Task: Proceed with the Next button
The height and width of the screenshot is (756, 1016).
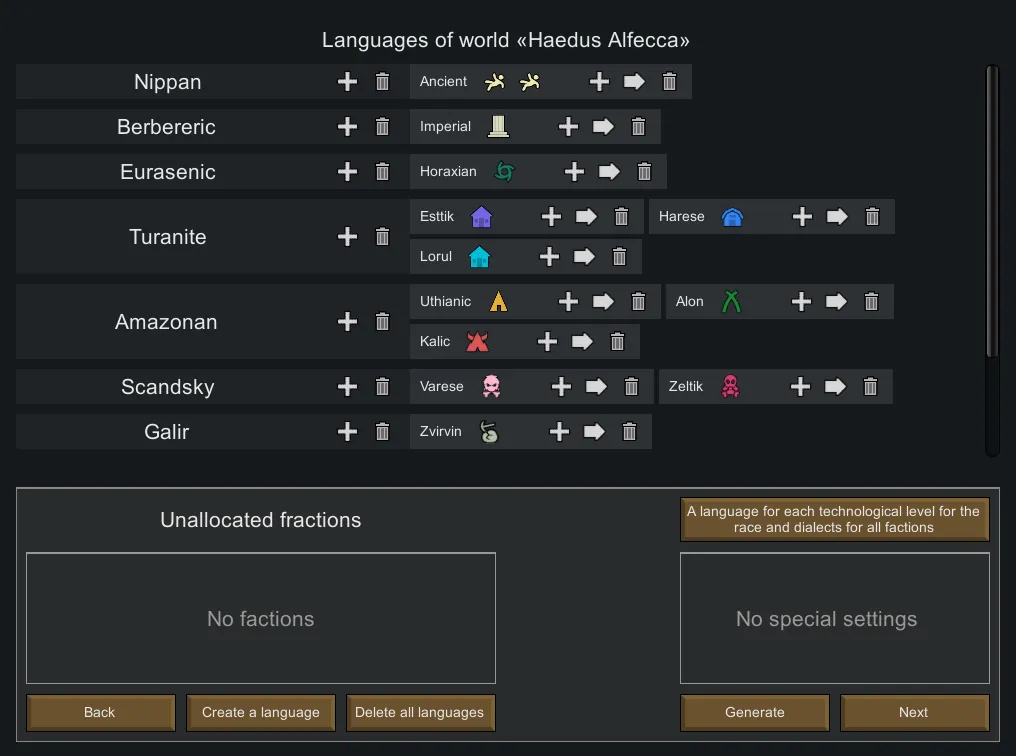Action: point(914,713)
